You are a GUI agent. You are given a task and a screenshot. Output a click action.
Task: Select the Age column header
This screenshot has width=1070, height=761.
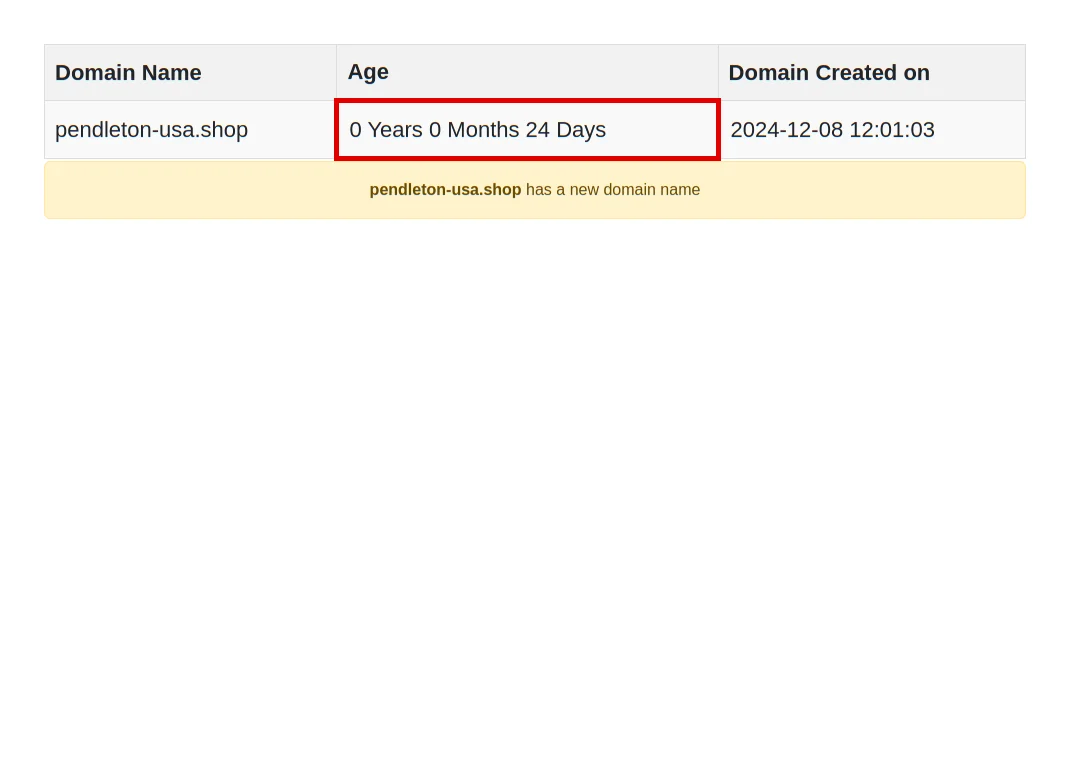click(368, 72)
